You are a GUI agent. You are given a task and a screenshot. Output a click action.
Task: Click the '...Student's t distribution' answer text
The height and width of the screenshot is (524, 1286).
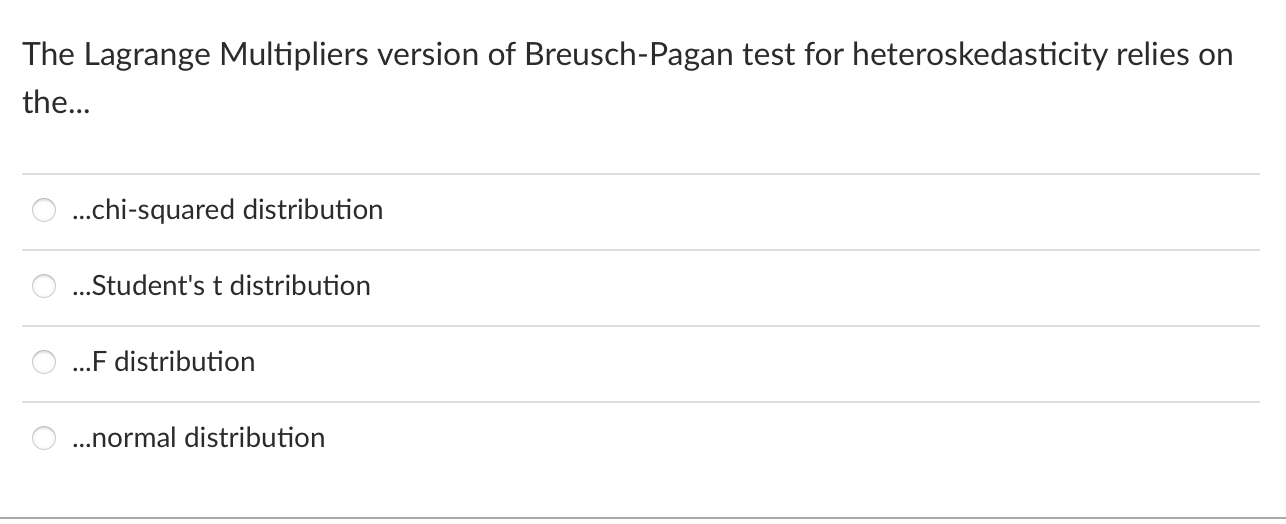click(221, 286)
